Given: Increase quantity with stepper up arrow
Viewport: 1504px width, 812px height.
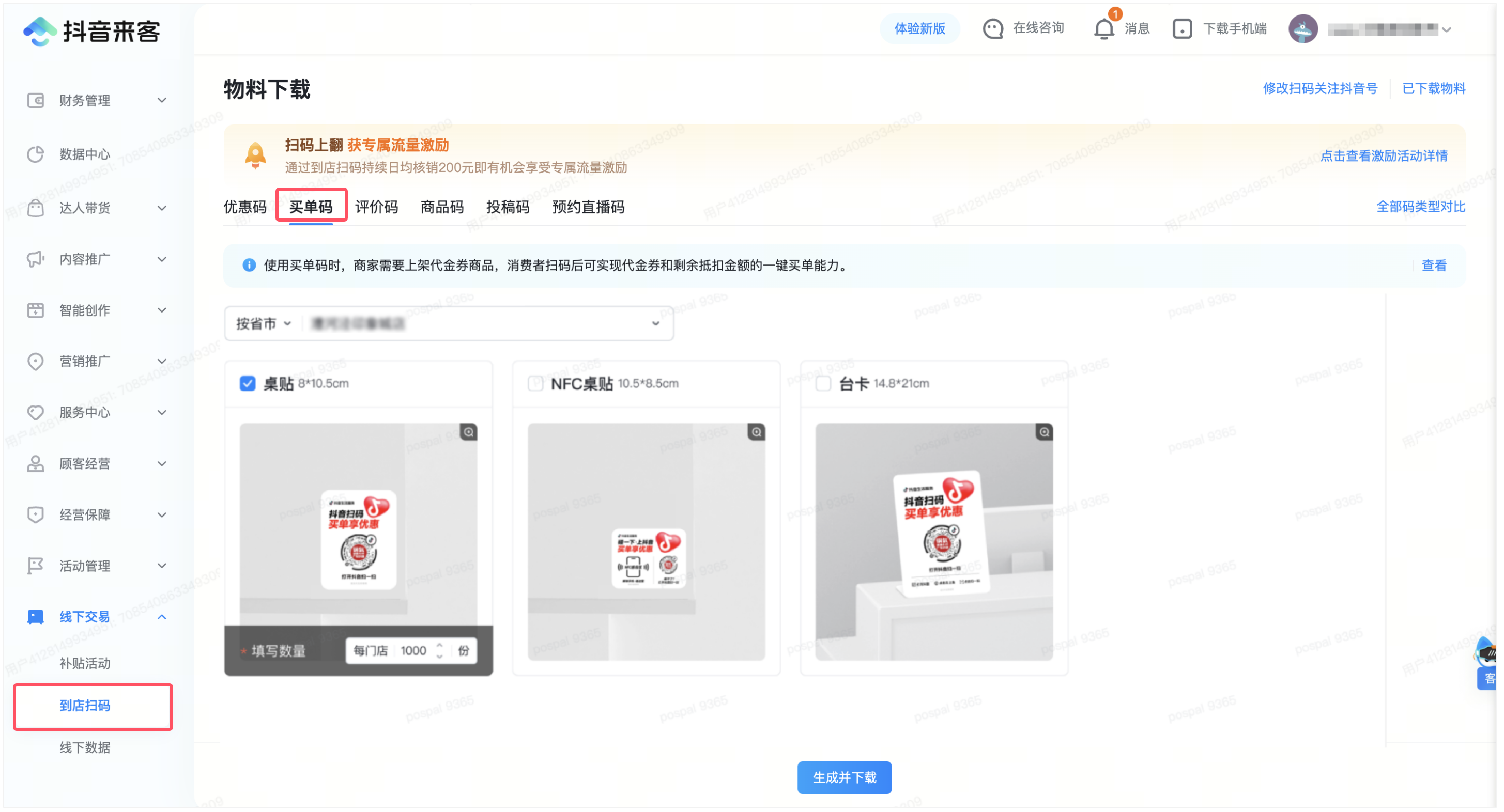Looking at the screenshot, I should tap(440, 646).
